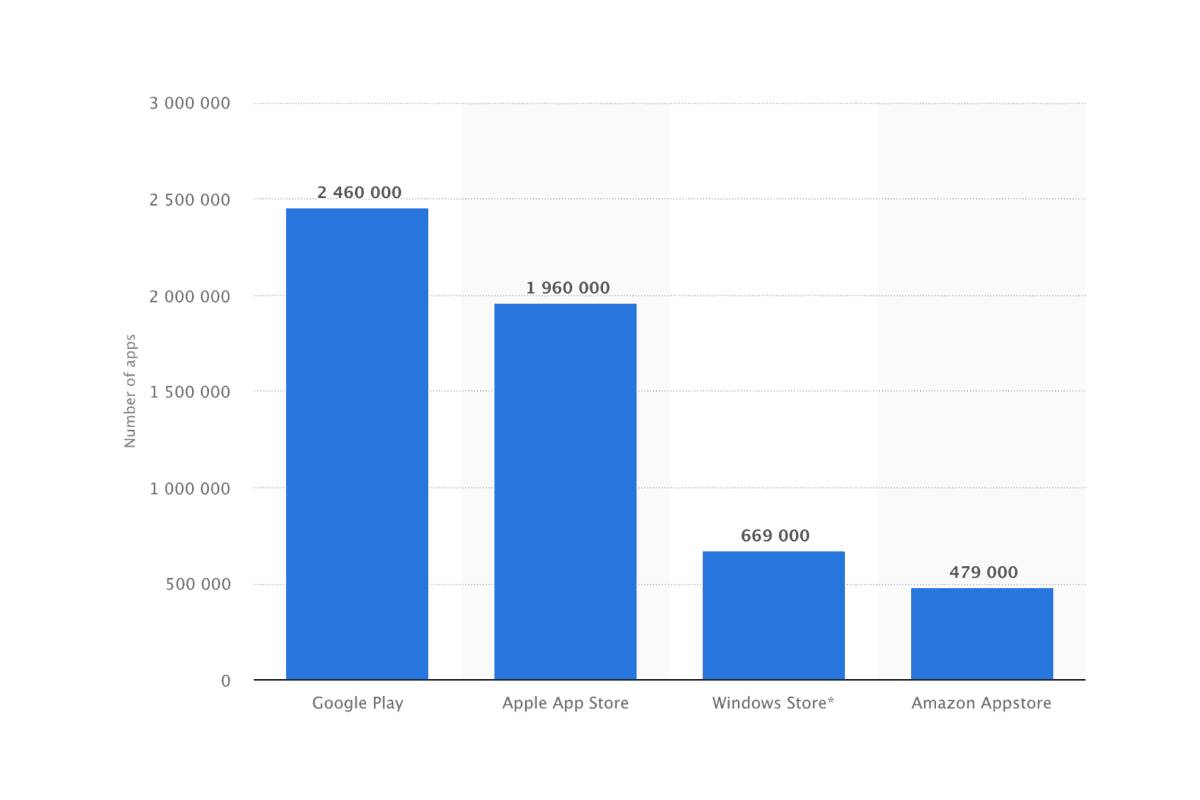Click the Windows Store bar
This screenshot has height=800, width=1200.
click(773, 616)
